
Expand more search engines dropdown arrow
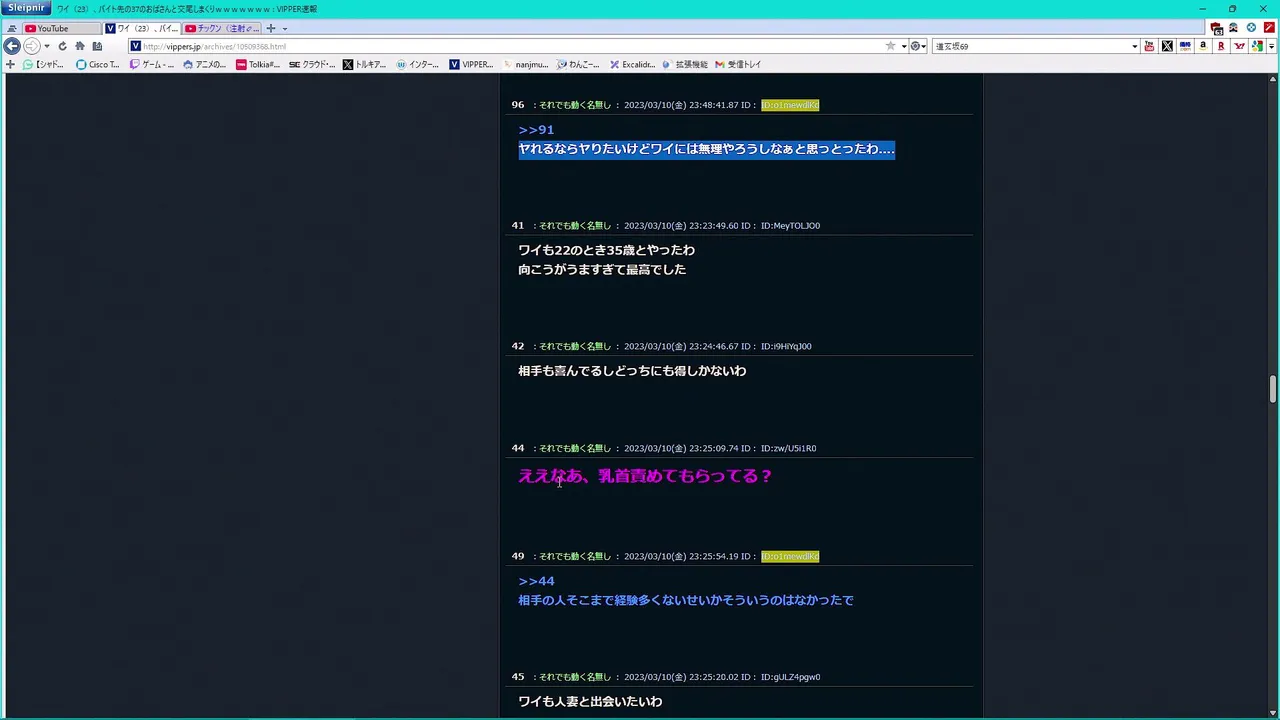(1271, 46)
